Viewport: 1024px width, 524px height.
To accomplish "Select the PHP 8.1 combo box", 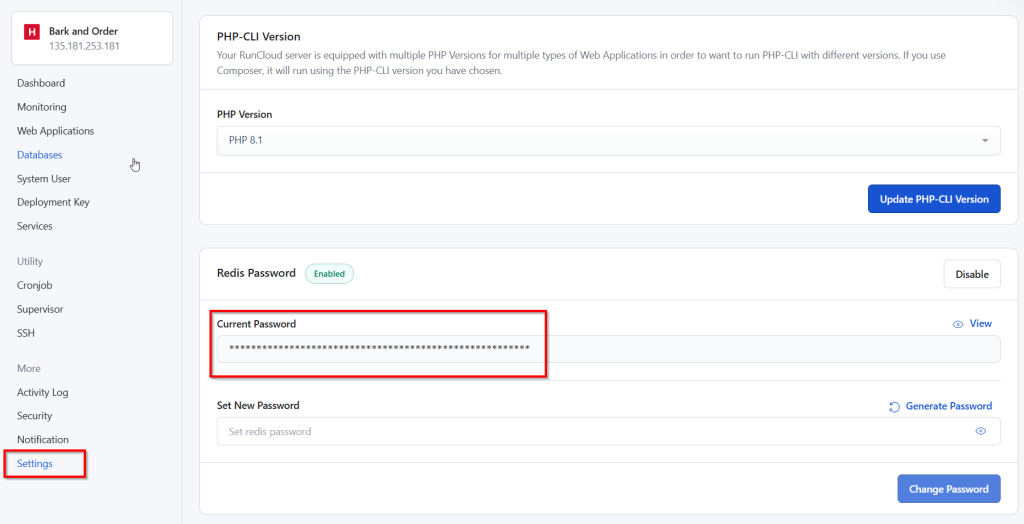I will pos(609,140).
